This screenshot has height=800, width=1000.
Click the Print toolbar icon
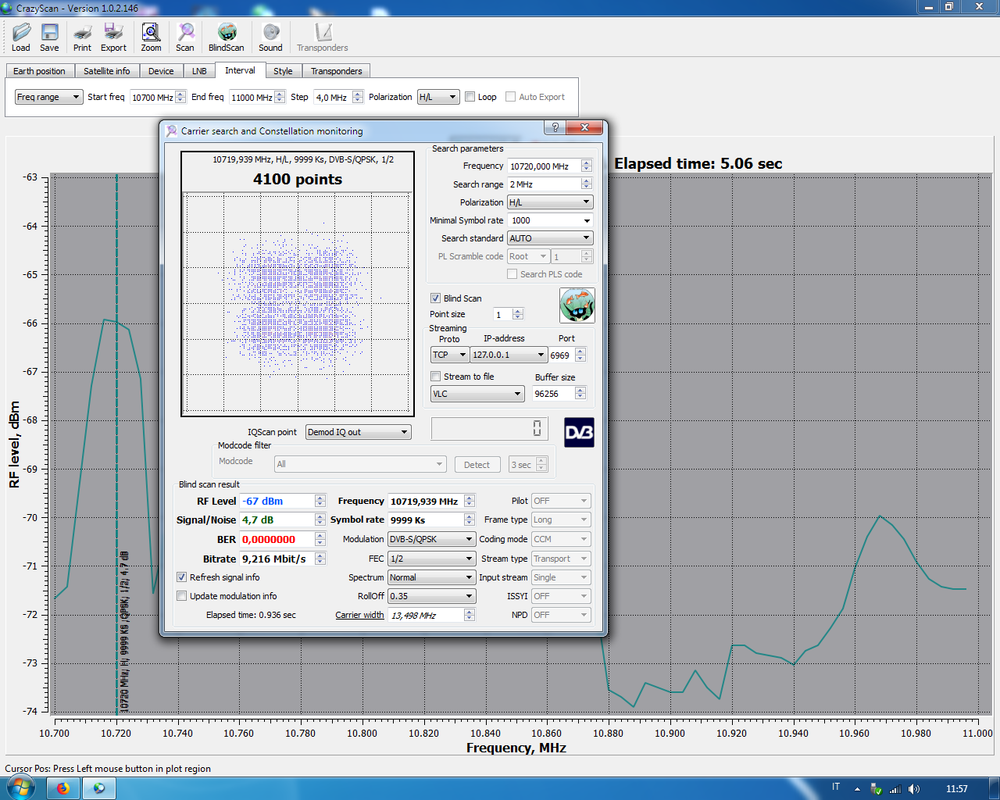(82, 37)
